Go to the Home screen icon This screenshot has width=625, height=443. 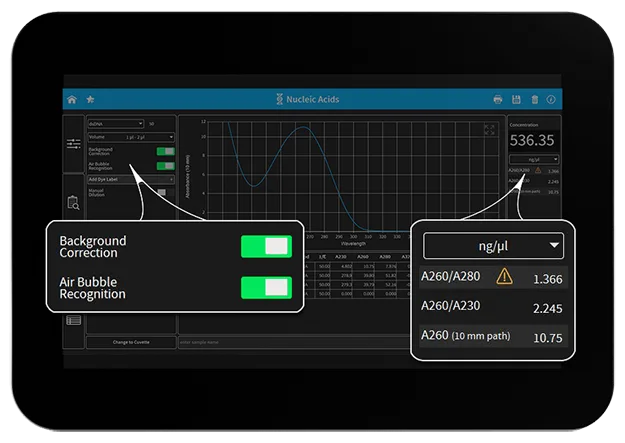click(72, 99)
